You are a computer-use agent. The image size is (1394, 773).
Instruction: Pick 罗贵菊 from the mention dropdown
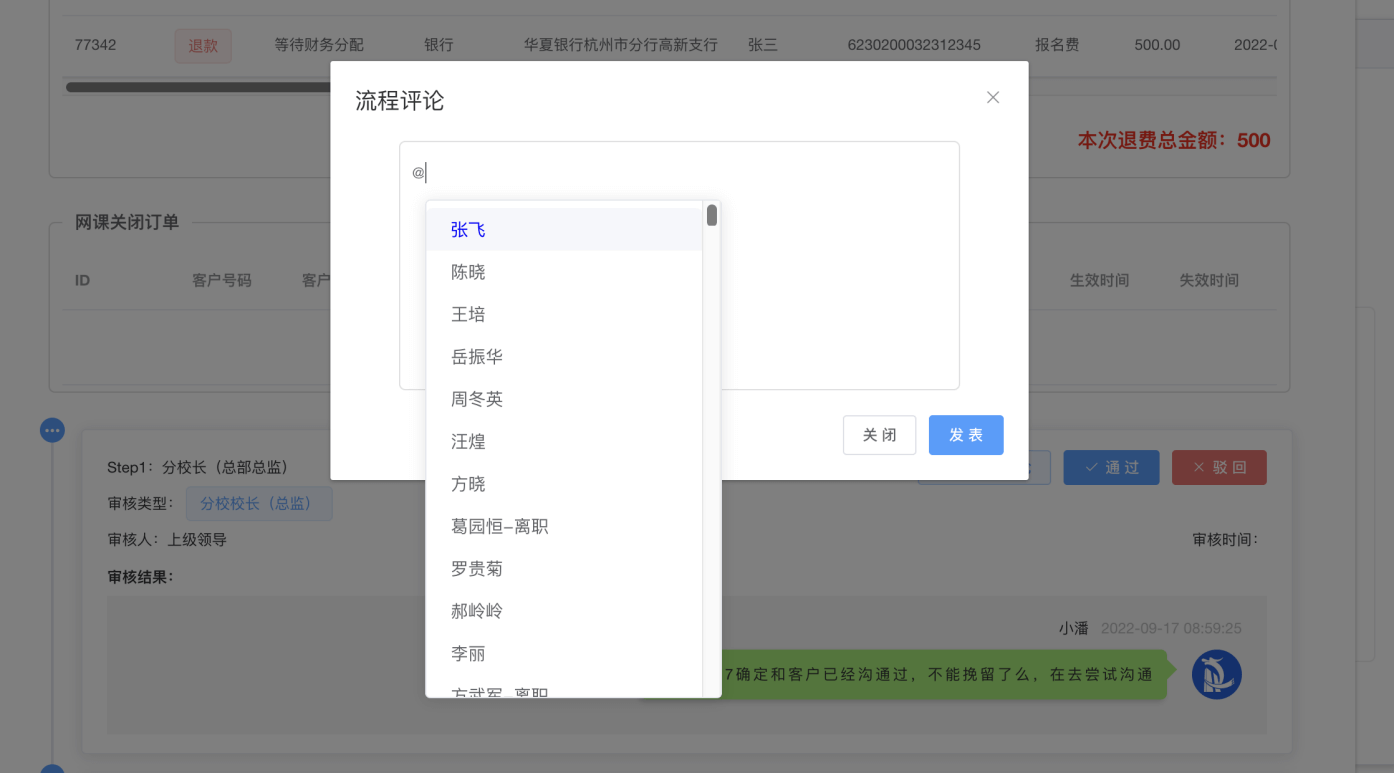477,569
